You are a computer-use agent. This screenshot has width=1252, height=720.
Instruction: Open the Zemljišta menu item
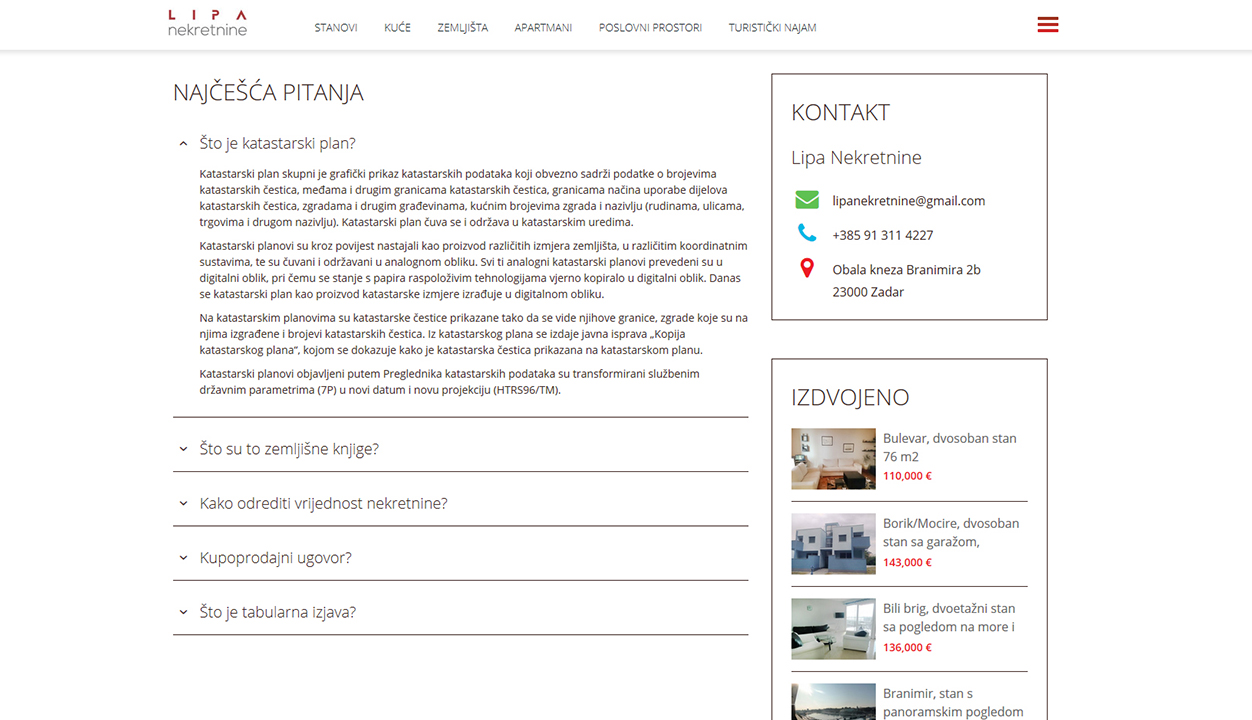[x=463, y=28]
